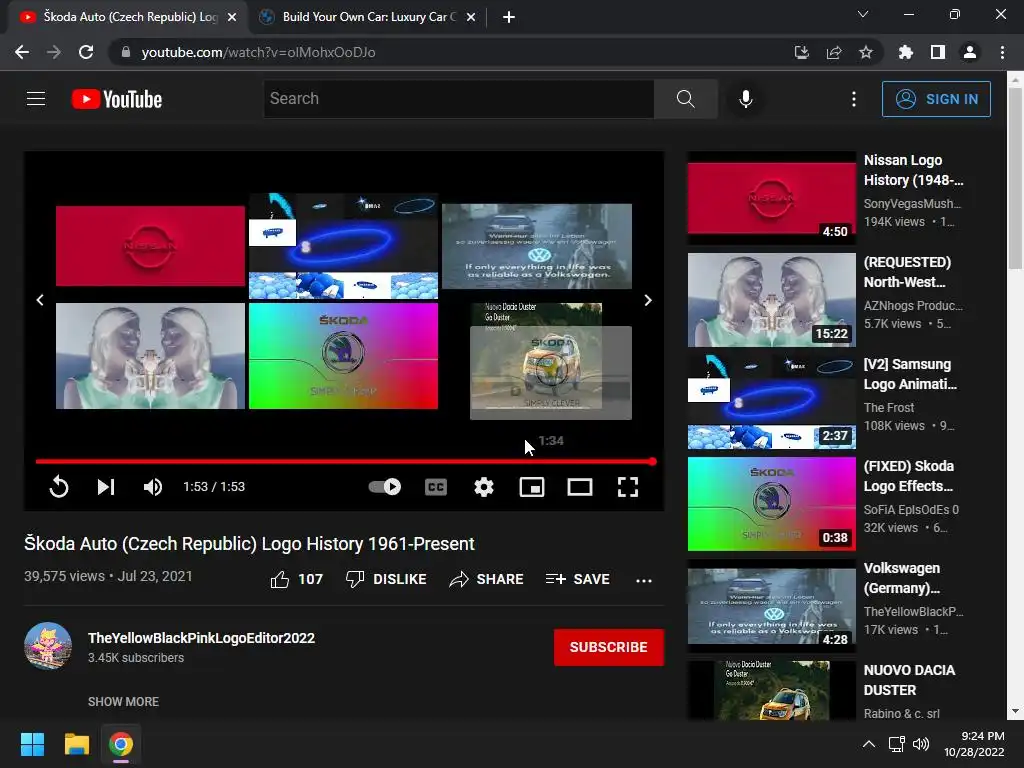Image resolution: width=1024 pixels, height=768 pixels.
Task: Switch to theater mode
Action: coord(580,487)
